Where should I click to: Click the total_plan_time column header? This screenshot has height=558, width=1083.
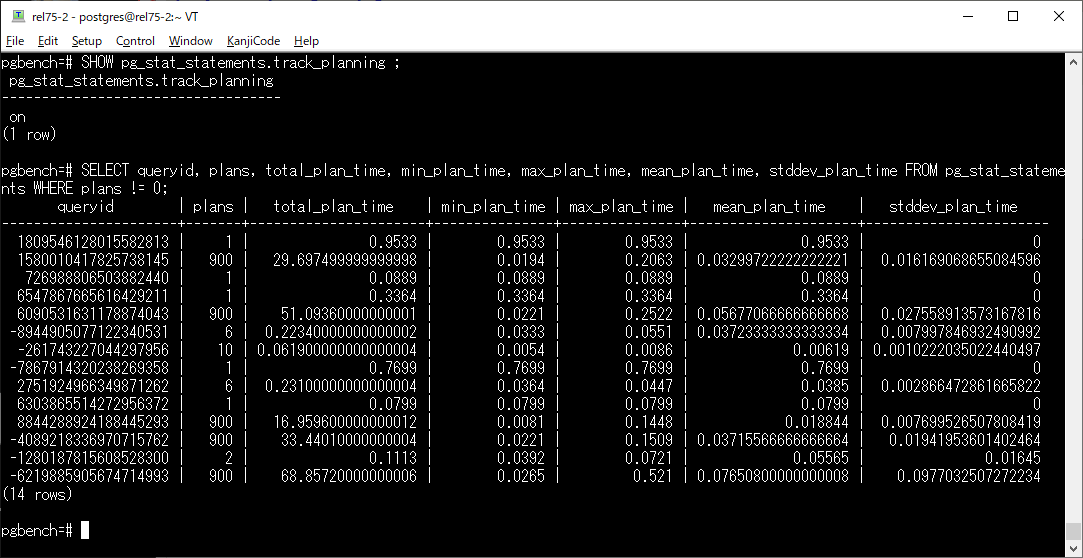[x=334, y=207]
